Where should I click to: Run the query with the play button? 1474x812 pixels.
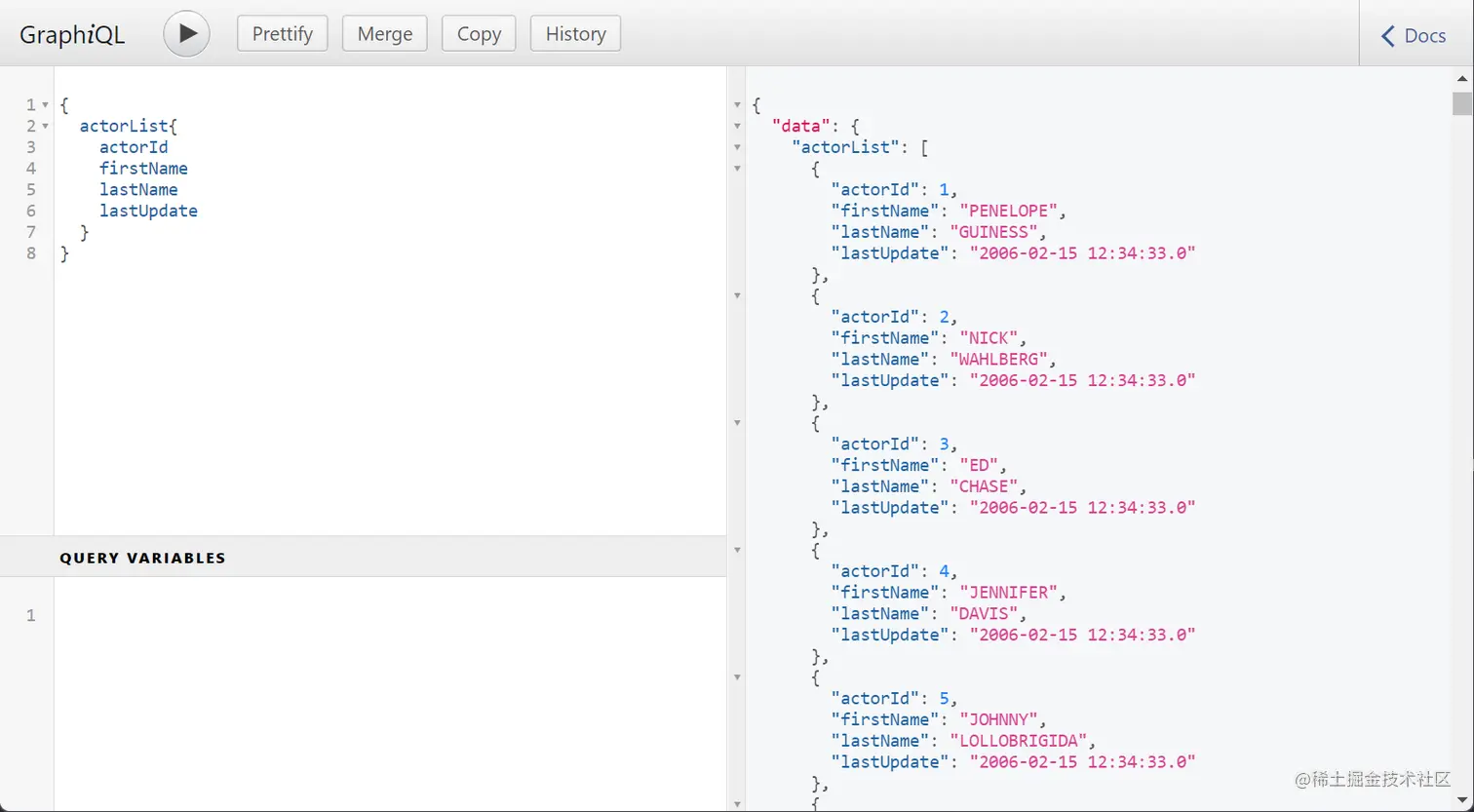click(186, 34)
